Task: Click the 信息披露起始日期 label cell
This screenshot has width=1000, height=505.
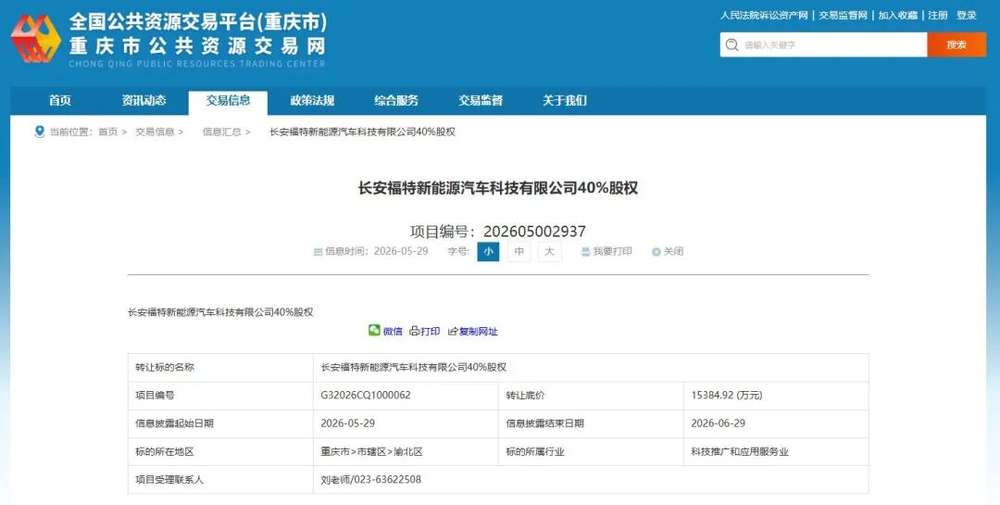Action: [221, 424]
